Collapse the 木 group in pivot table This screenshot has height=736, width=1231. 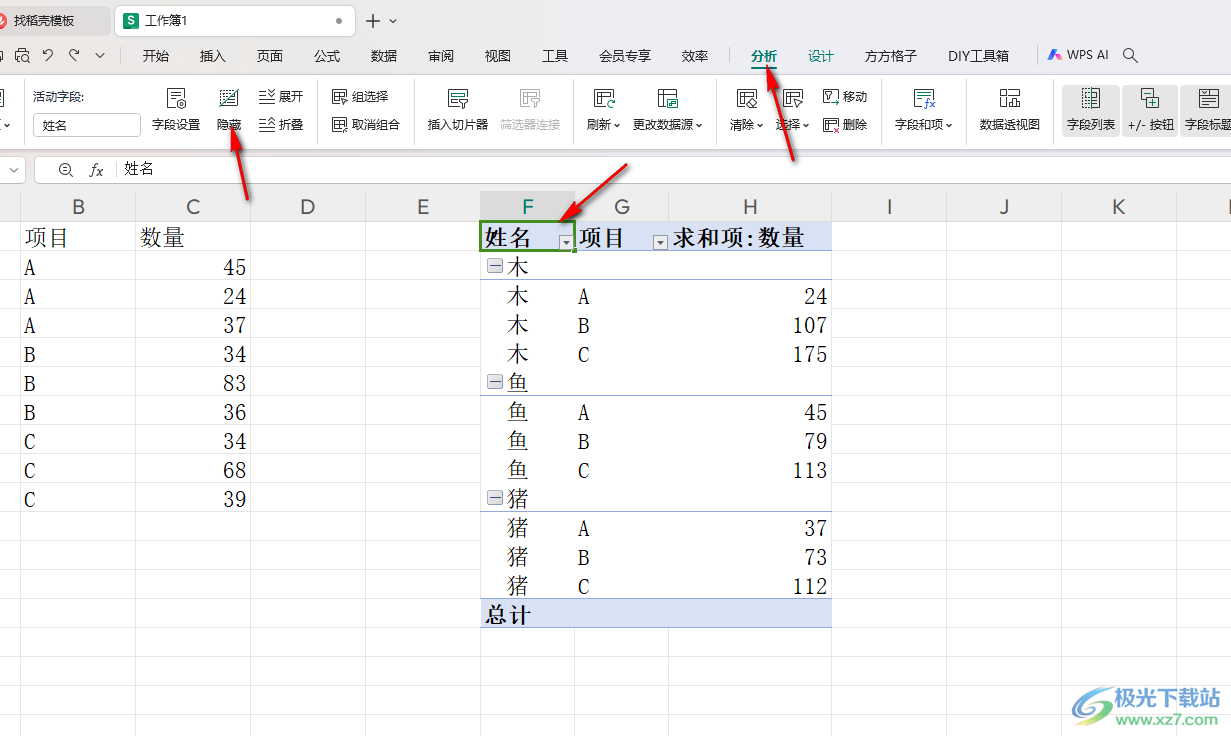tap(493, 266)
